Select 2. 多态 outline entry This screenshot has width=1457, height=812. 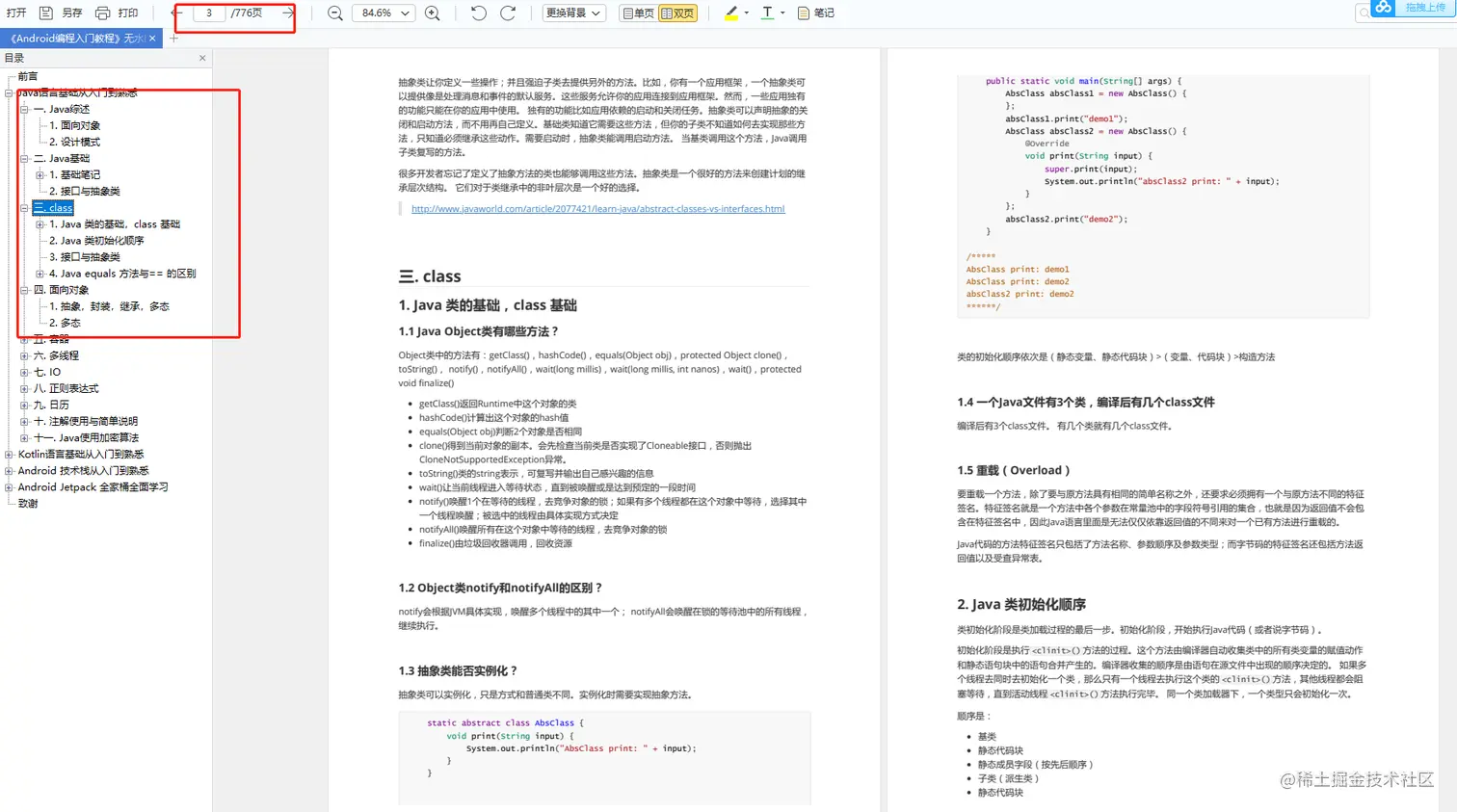[65, 323]
